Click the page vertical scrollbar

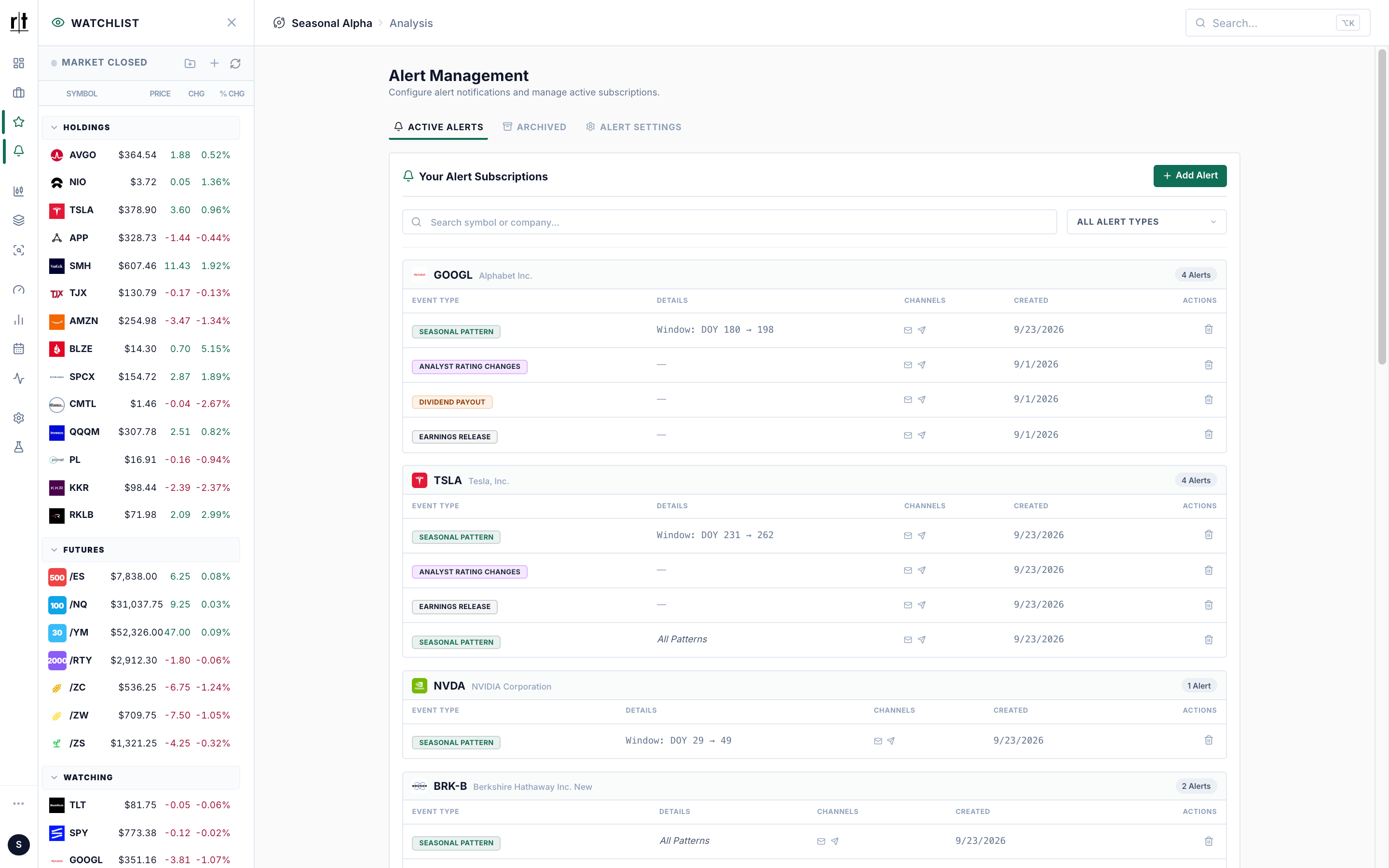point(1382,207)
